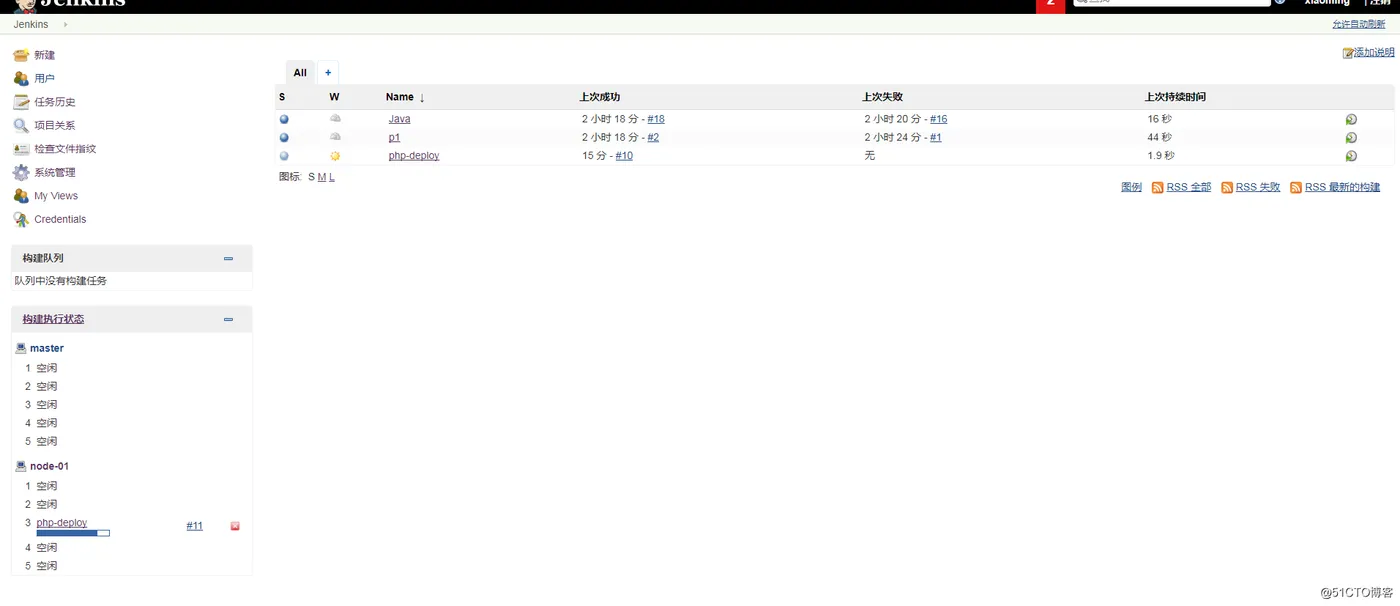Click the 新建 new item icon
Screen dimensions: 1400x606
click(x=21, y=55)
